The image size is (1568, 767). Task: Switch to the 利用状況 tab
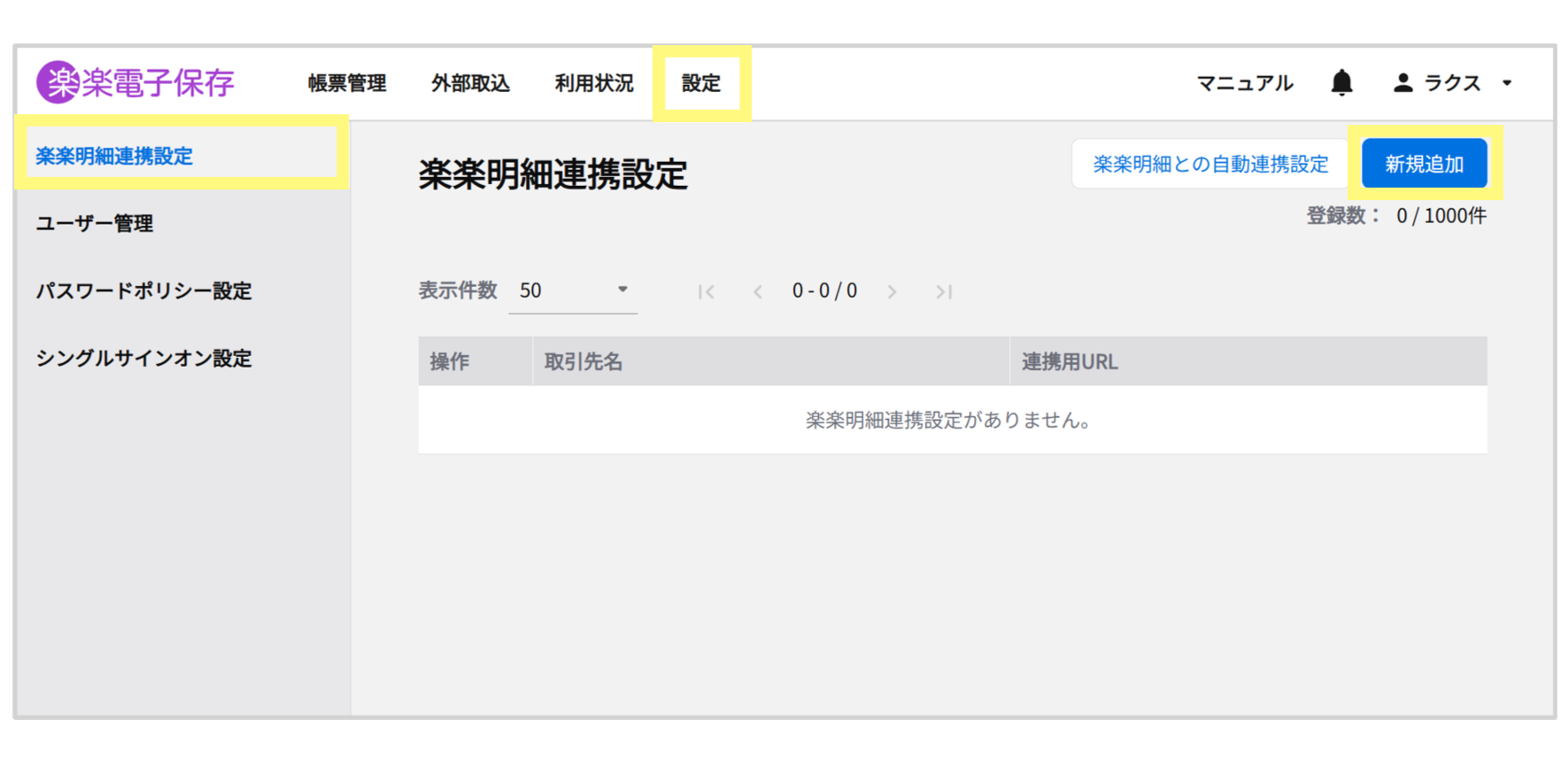(594, 83)
